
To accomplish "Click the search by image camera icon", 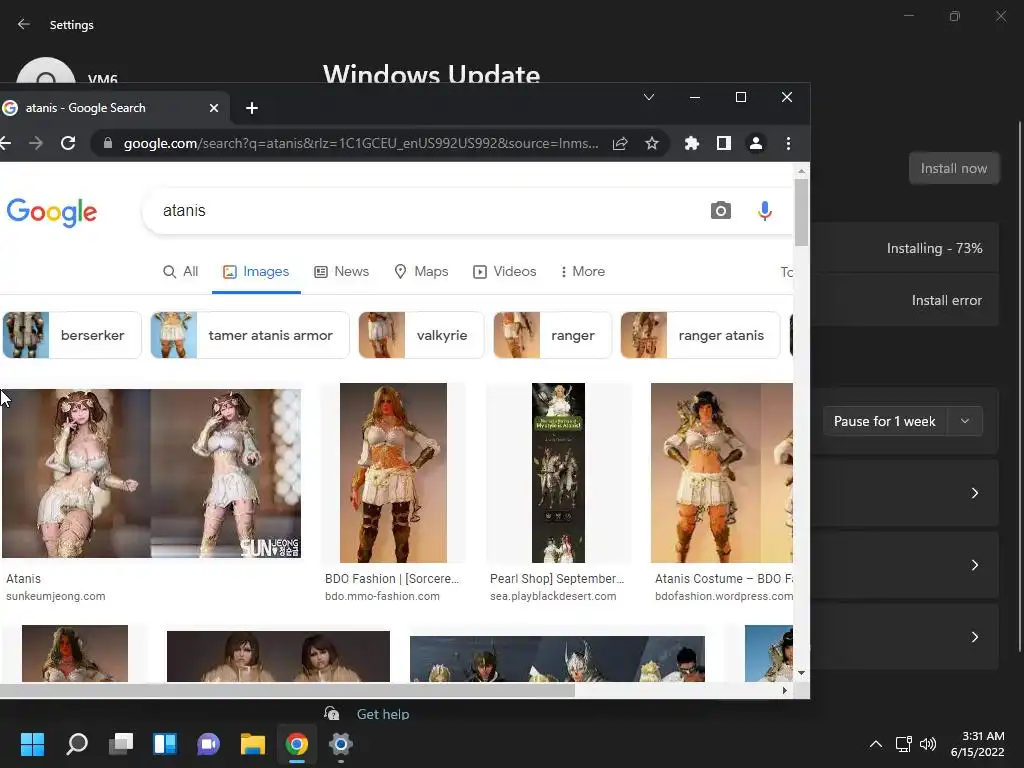I will pos(721,210).
